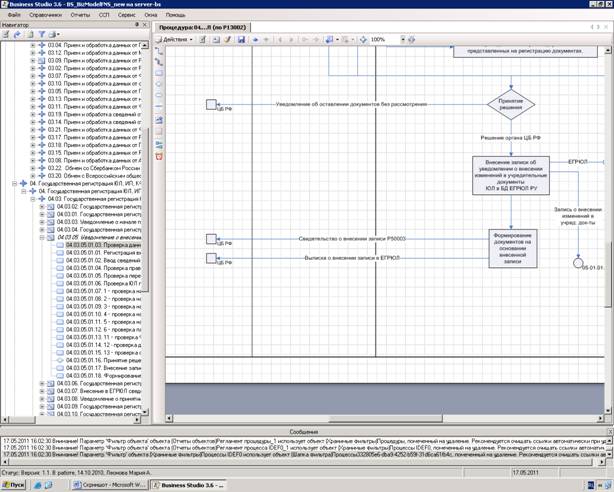The width and height of the screenshot is (614, 492).
Task: Collapse the top-level 04. Государственная регистрация node
Action: pos(15,183)
